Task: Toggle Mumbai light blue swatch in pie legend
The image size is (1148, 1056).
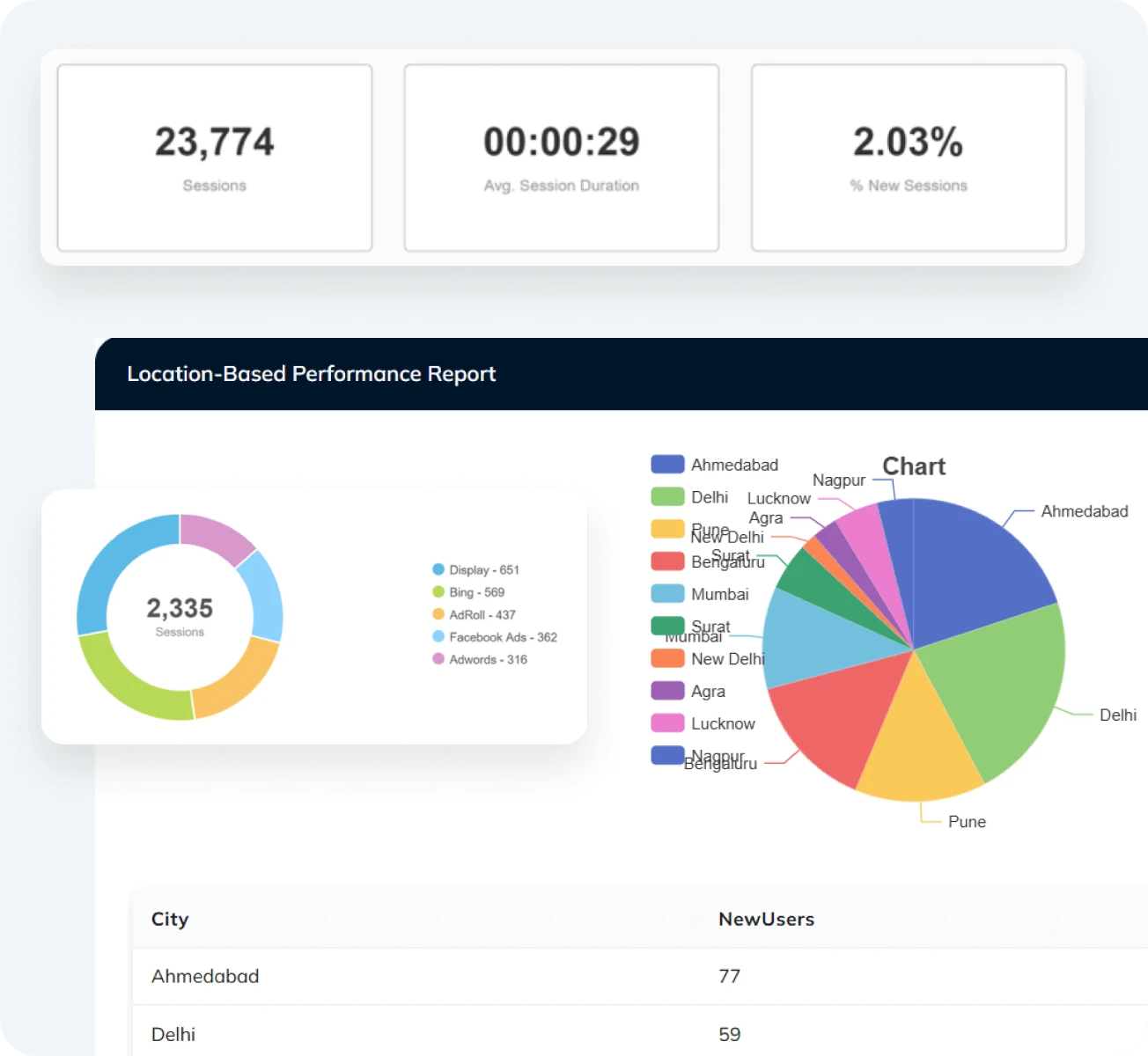Action: click(667, 594)
